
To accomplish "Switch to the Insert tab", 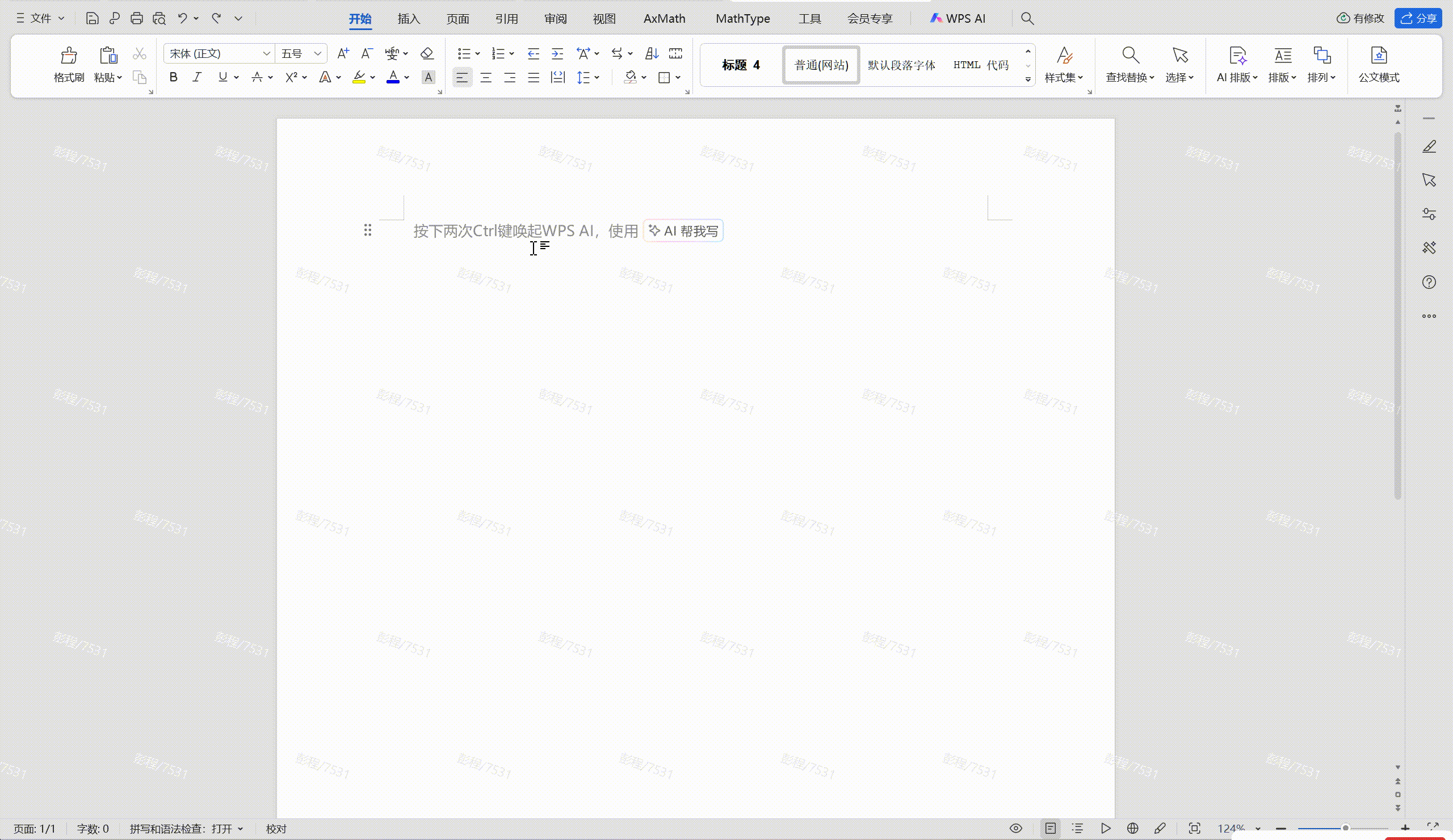I will click(x=409, y=19).
